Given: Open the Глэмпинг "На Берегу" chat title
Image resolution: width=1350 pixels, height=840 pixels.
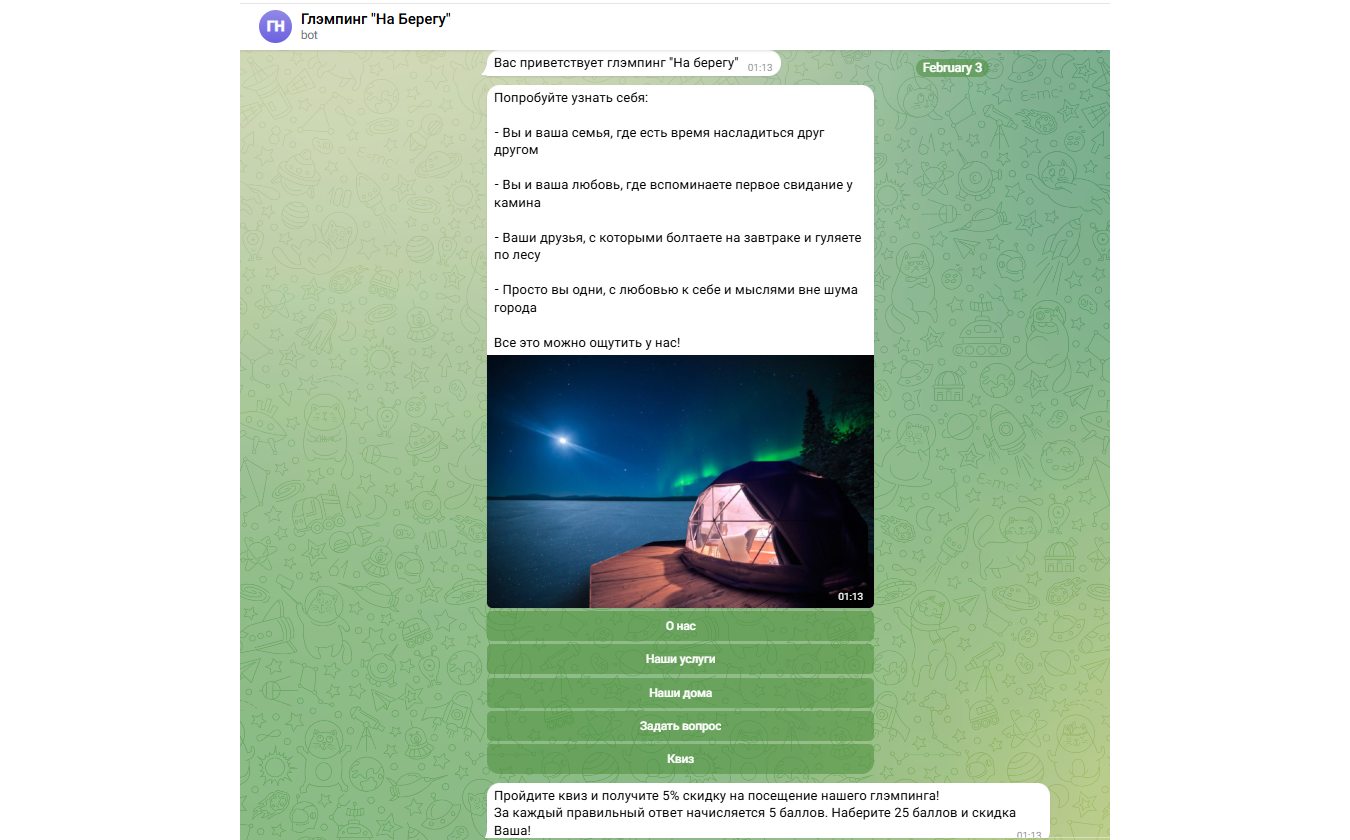Looking at the screenshot, I should pos(376,18).
